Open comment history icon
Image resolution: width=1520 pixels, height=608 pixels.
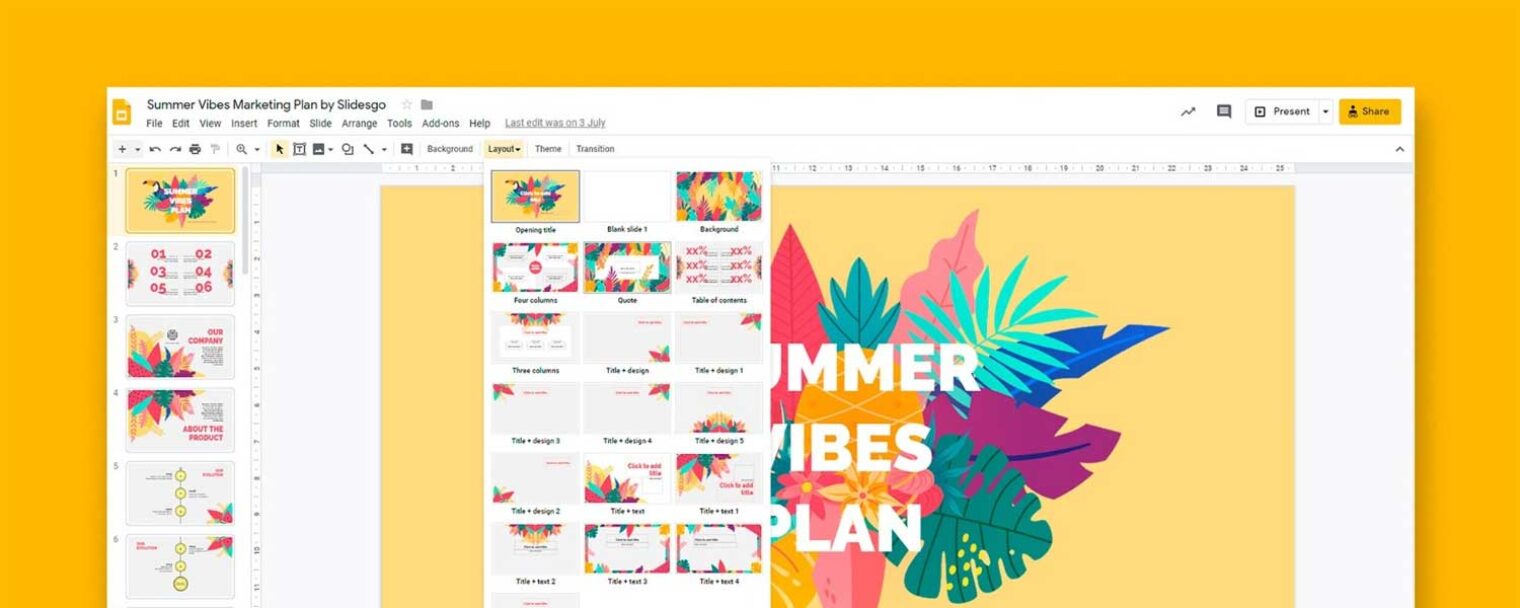1222,111
